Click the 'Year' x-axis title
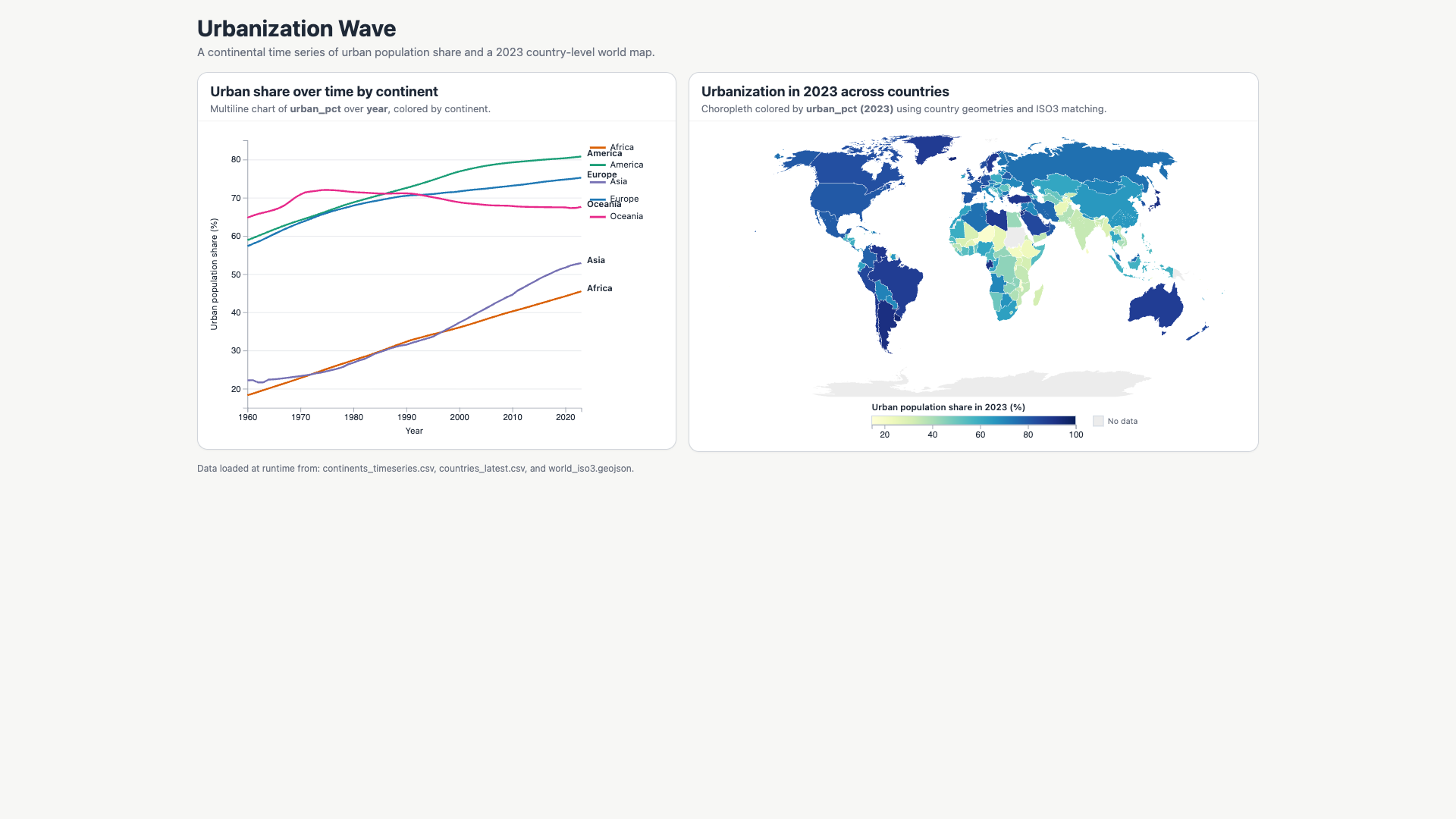 click(x=414, y=431)
